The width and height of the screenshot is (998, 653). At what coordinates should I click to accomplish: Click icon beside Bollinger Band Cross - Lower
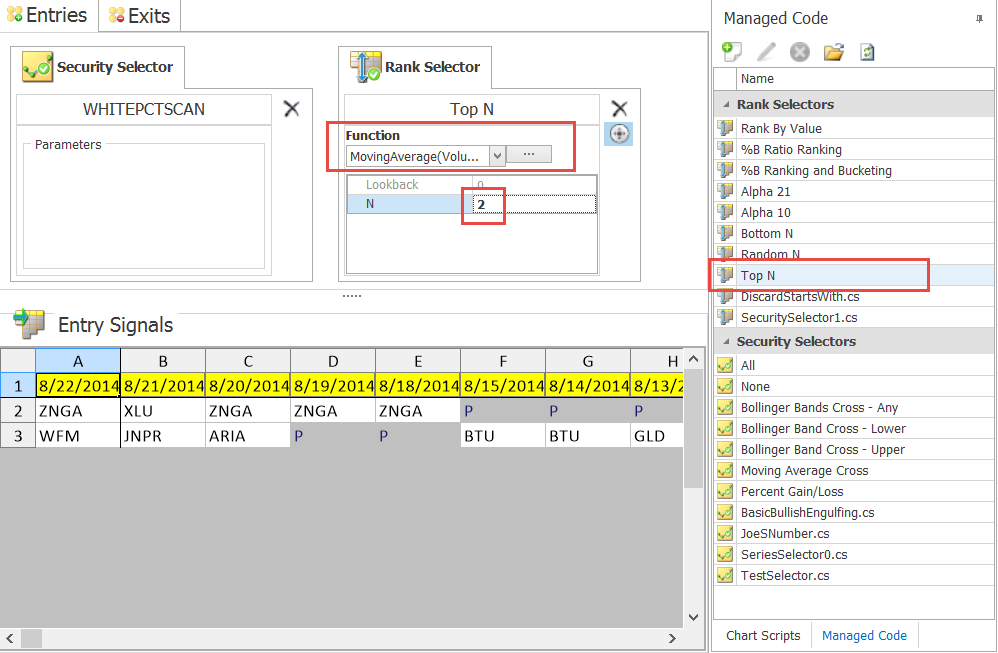click(725, 428)
